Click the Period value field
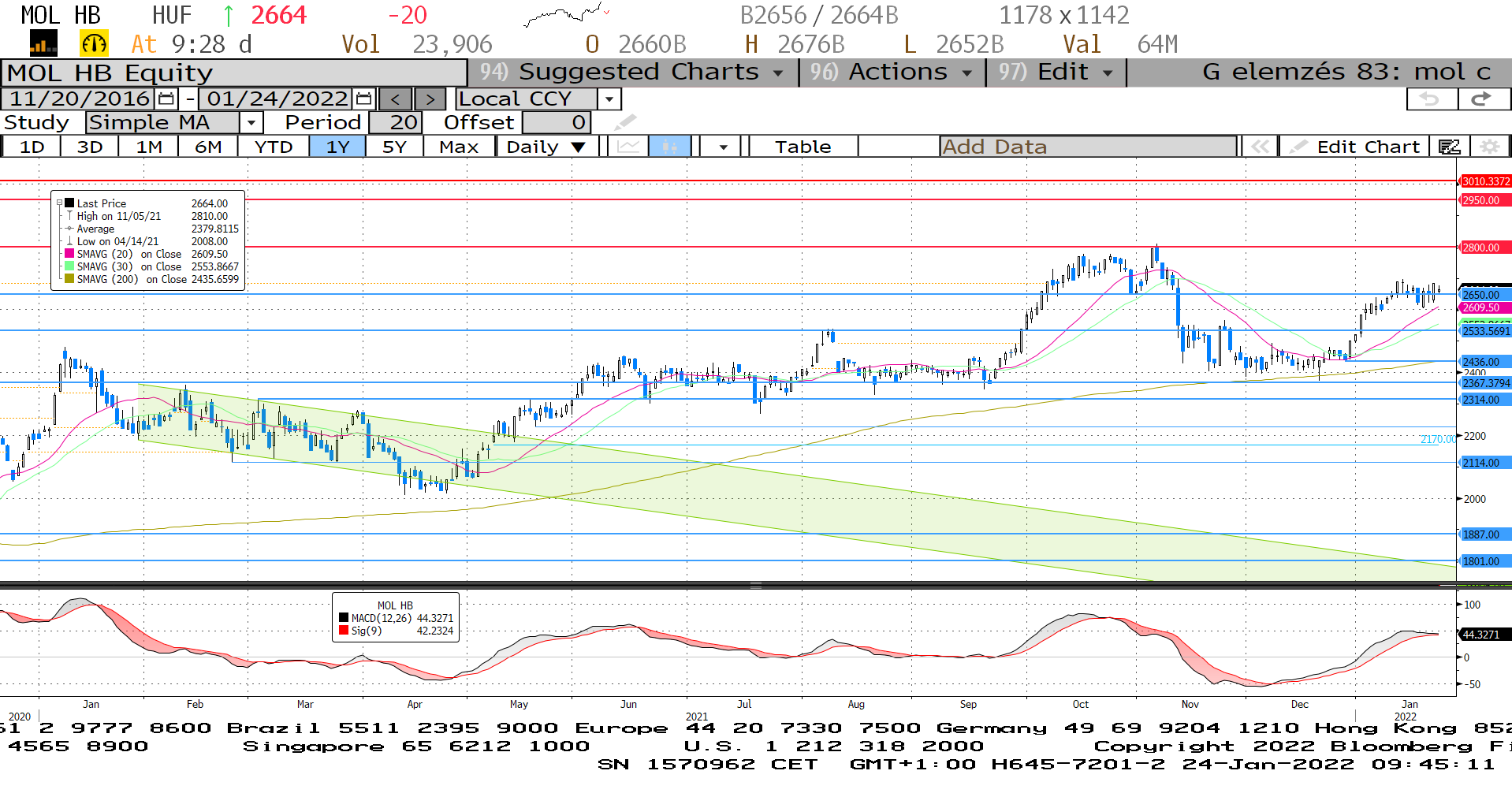1512x808 pixels. [395, 122]
